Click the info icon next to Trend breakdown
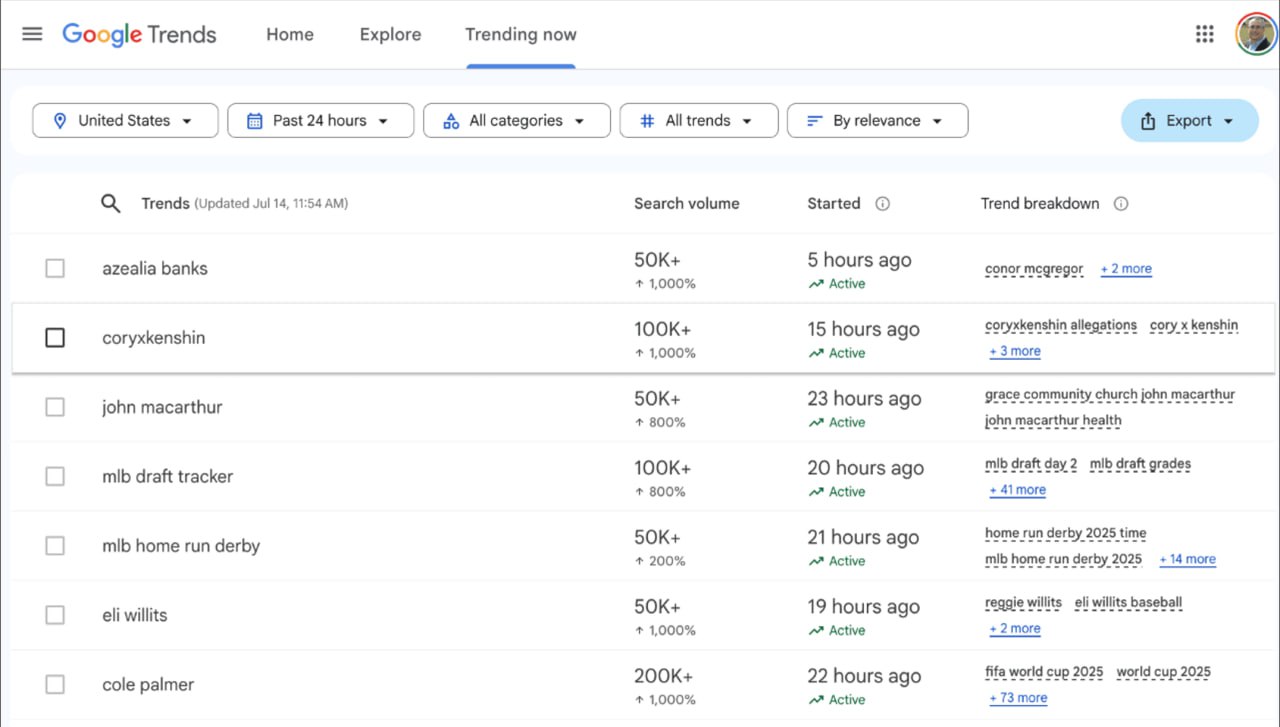 click(1121, 204)
